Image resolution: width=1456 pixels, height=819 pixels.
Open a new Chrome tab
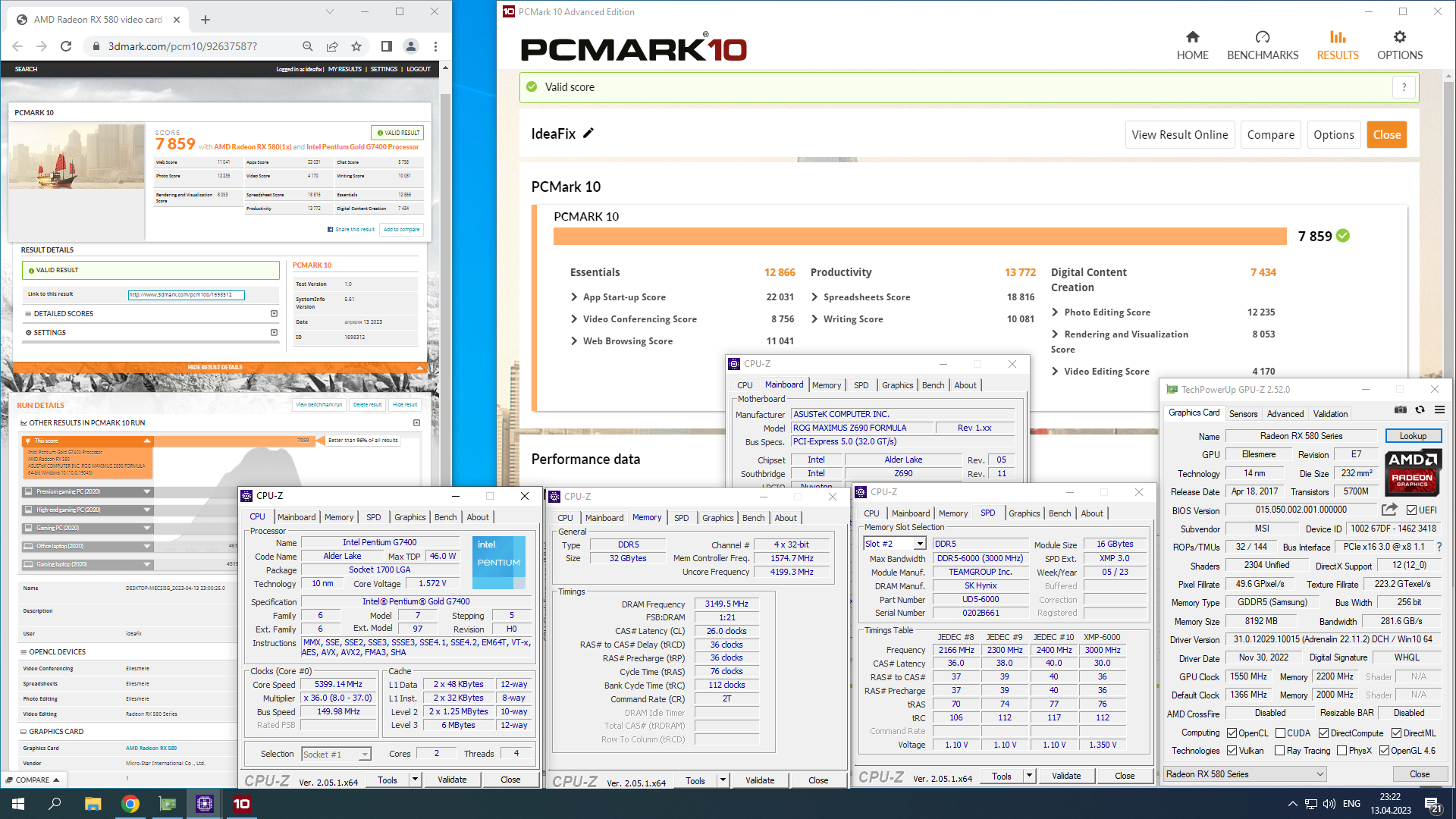coord(206,20)
